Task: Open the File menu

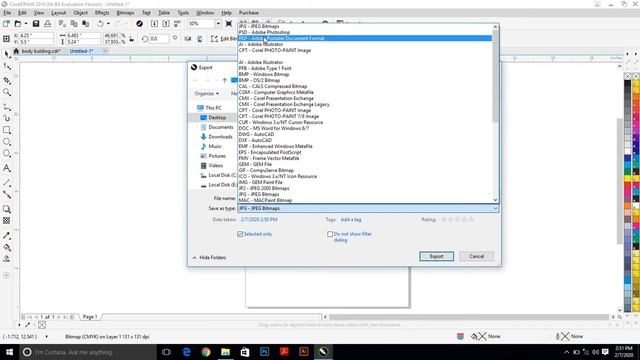Action: point(7,13)
